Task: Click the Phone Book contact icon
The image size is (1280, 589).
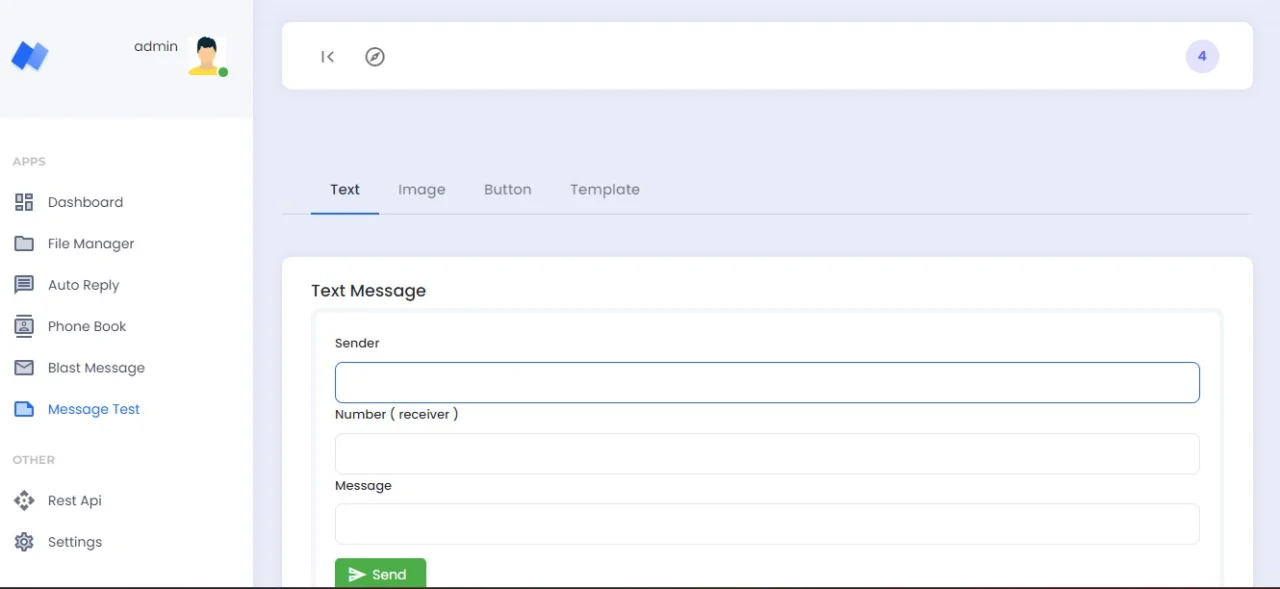Action: (24, 326)
